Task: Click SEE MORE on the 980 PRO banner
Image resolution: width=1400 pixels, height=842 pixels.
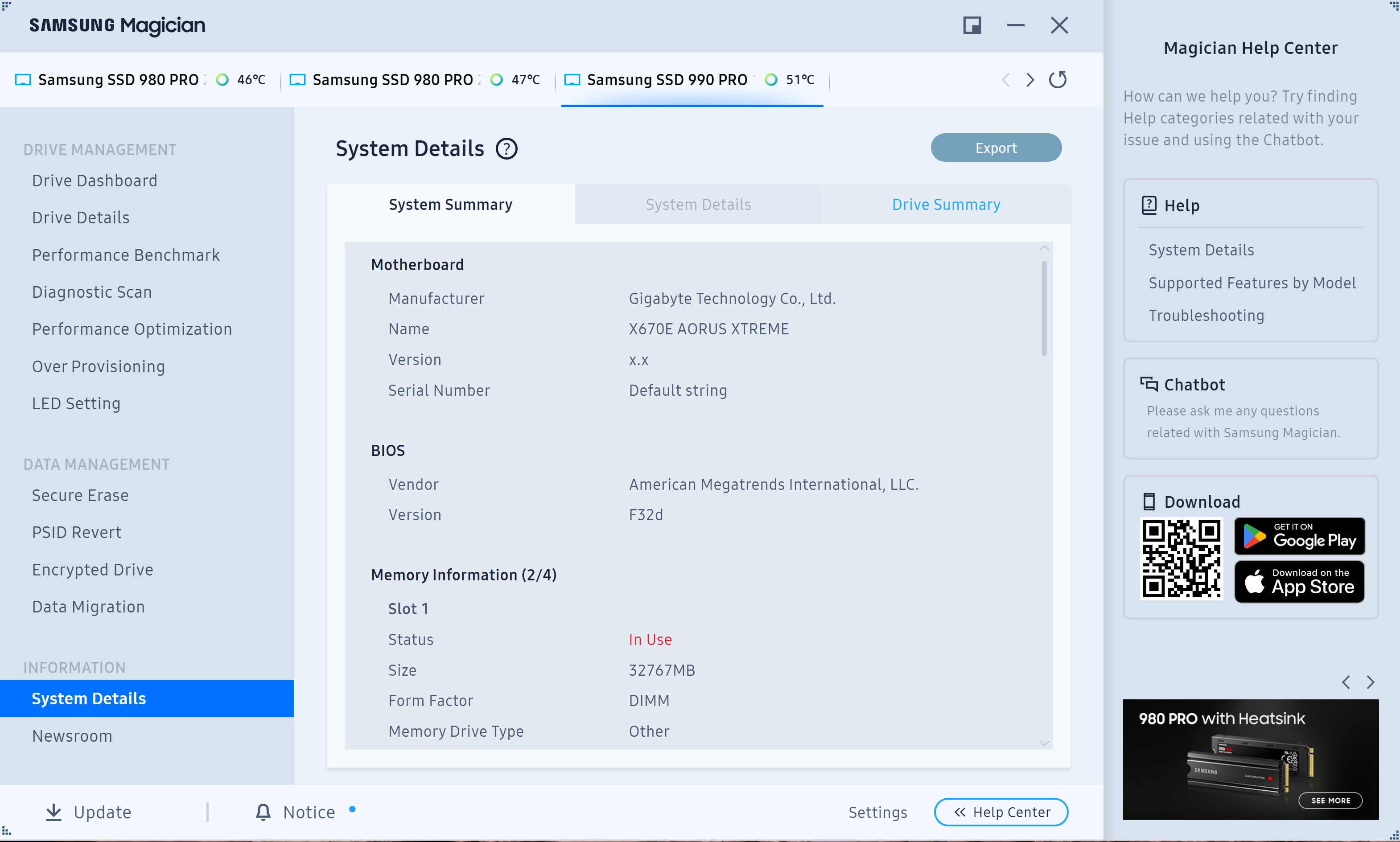Action: [1330, 800]
